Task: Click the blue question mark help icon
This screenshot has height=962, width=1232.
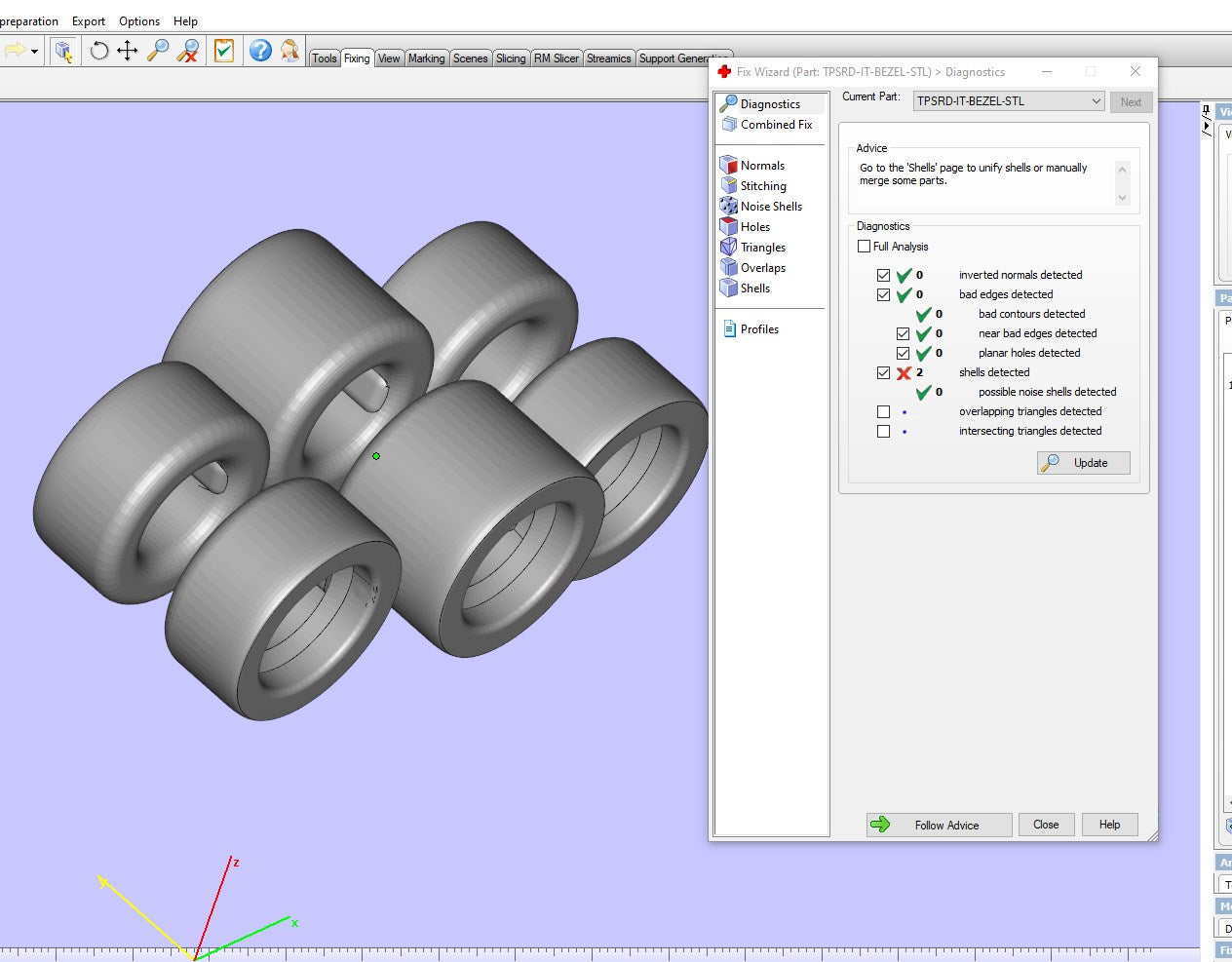Action: click(x=260, y=51)
